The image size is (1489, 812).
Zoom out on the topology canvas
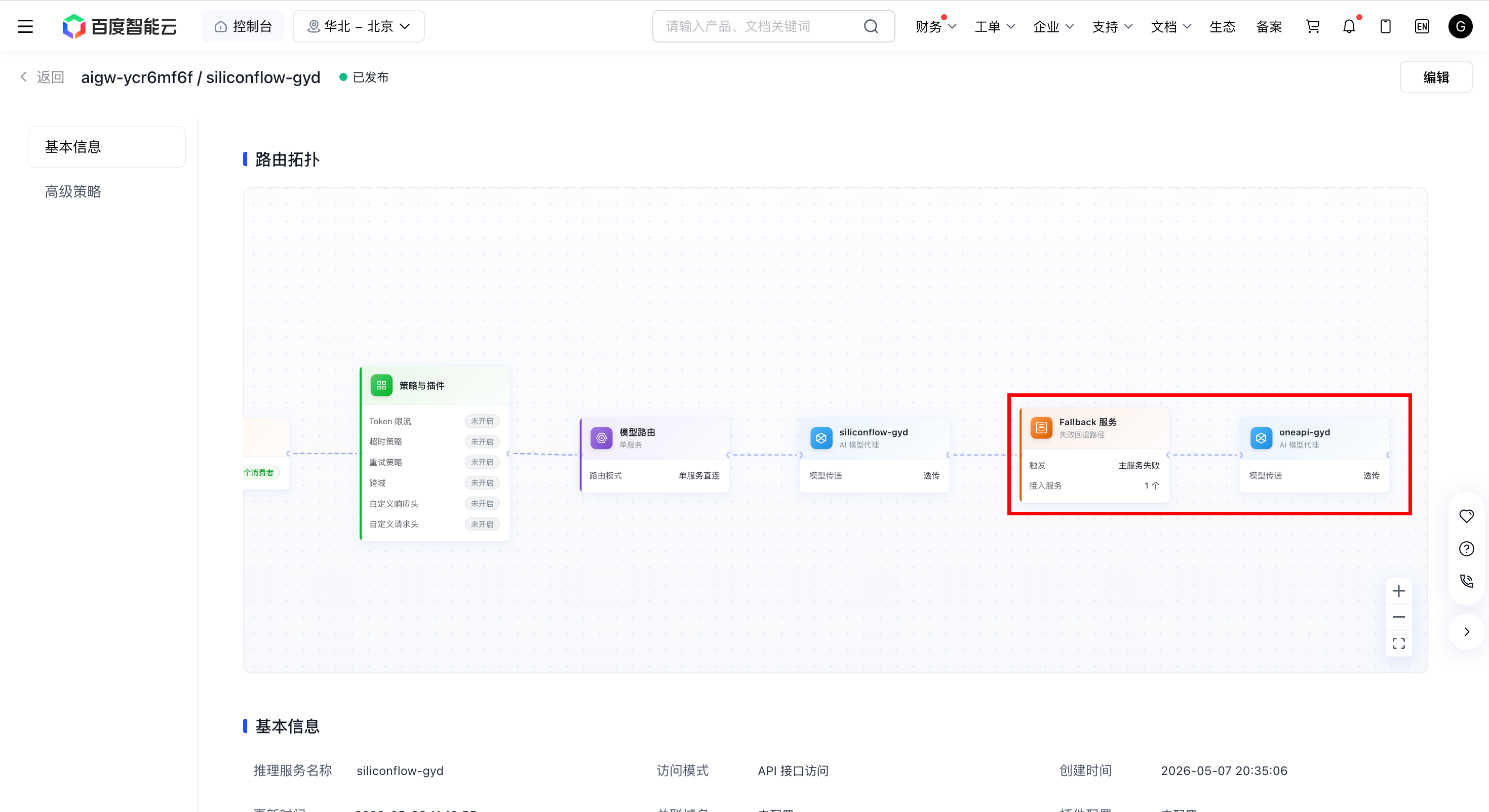pyautogui.click(x=1399, y=617)
